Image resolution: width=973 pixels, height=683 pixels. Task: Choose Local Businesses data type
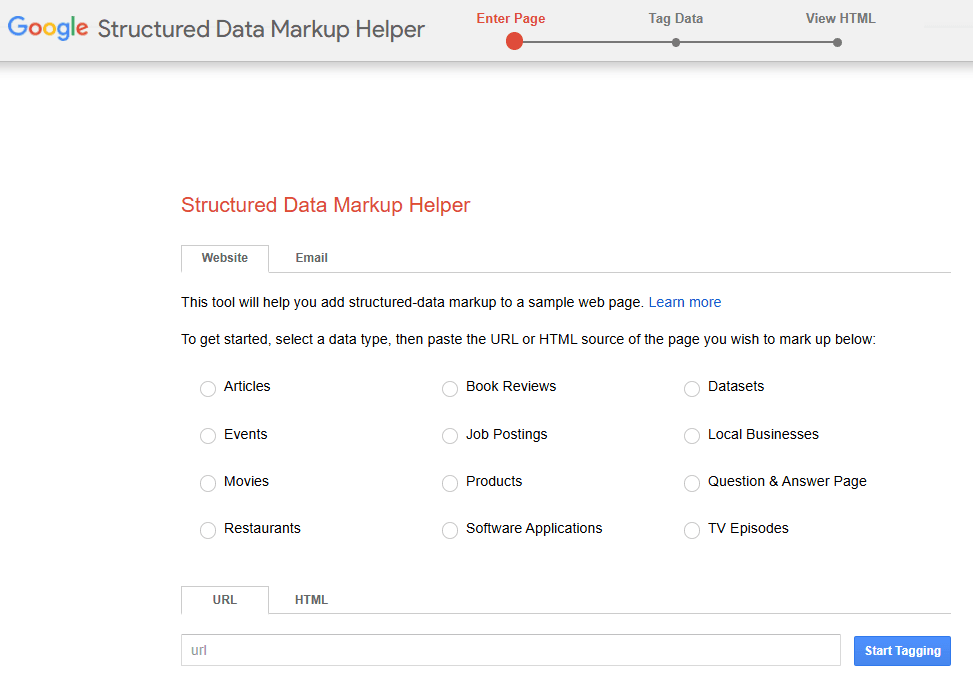692,435
